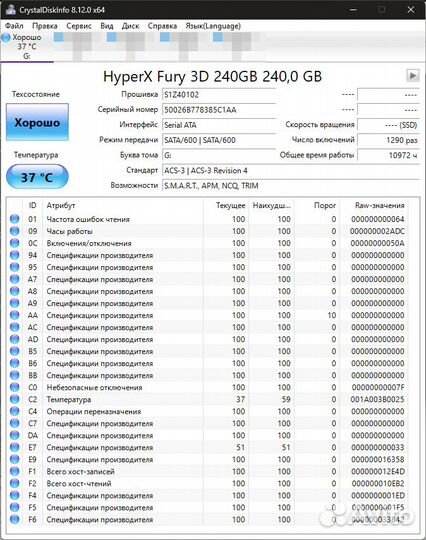Select raw value 000000010EB2 for Всего хост-чтений
This screenshot has width=426, height=540.
(x=377, y=484)
